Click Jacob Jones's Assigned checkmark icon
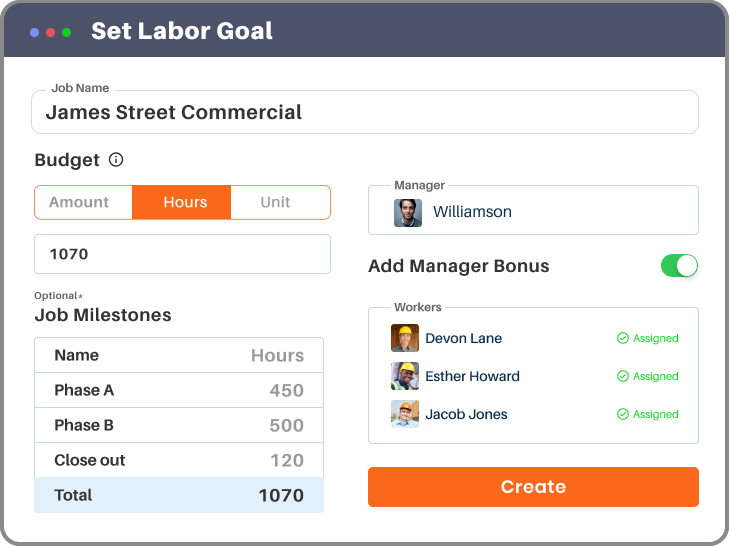This screenshot has width=729, height=546. pos(623,414)
